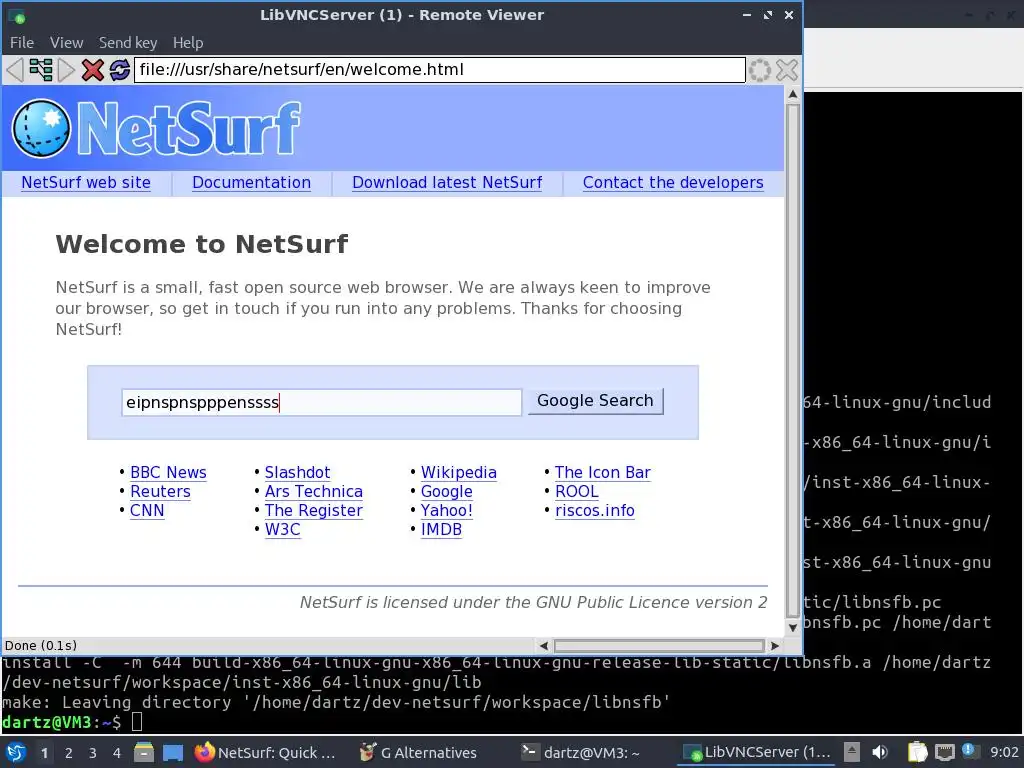Open the IMDB link

pyautogui.click(x=441, y=529)
